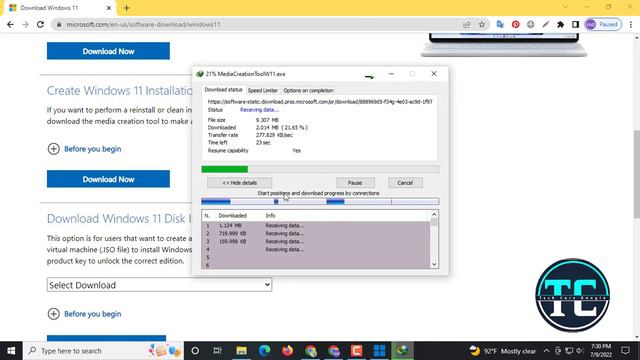Image resolution: width=640 pixels, height=360 pixels.
Task: Open the Google Translate extension icon
Action: coord(500,24)
